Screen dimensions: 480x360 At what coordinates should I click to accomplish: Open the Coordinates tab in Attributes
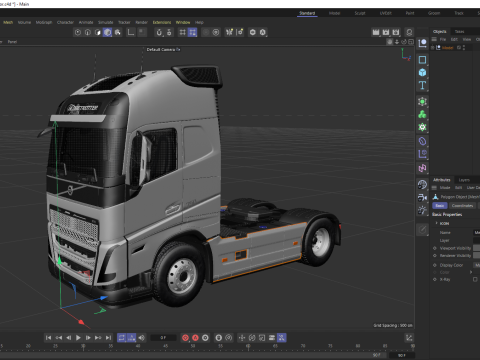coord(462,206)
